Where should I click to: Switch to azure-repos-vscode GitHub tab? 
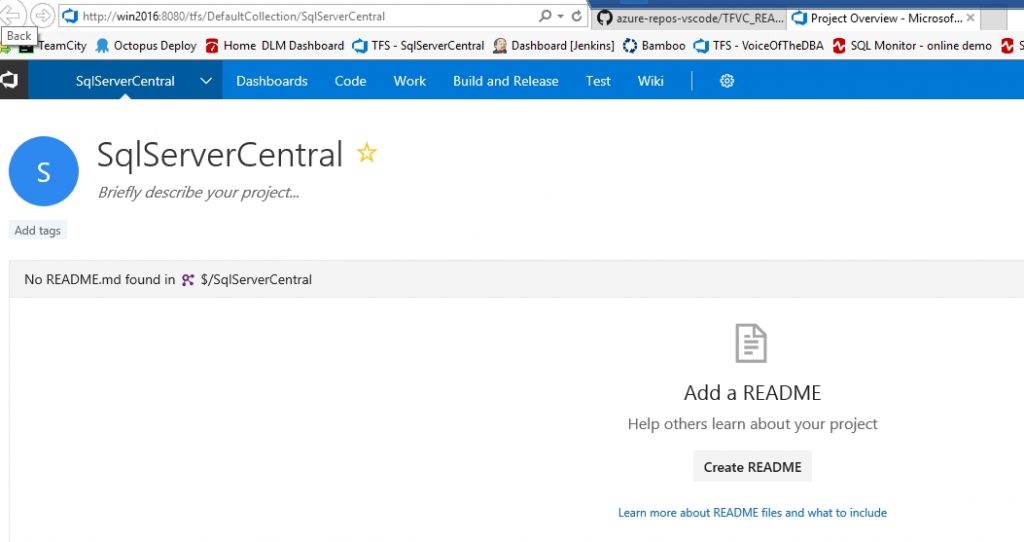(690, 18)
